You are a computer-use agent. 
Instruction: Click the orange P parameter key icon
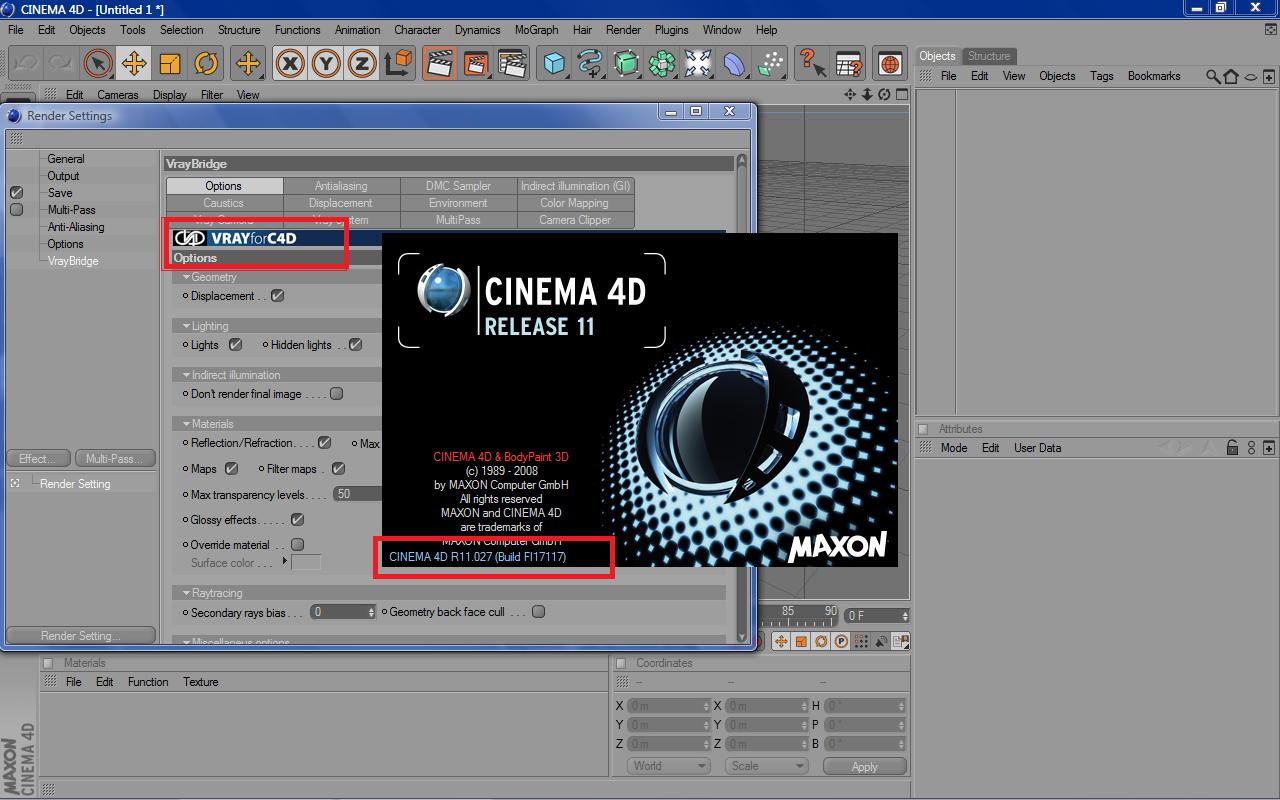(841, 641)
